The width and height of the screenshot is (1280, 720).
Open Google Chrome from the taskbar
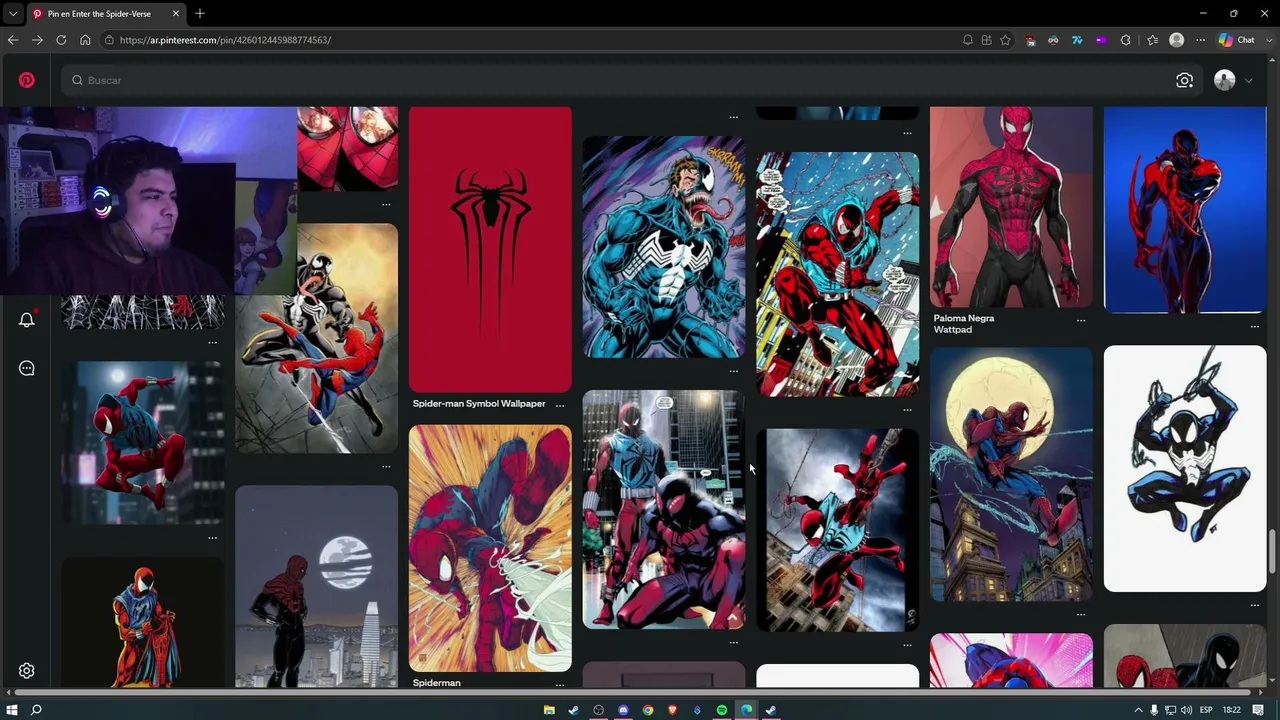point(648,710)
